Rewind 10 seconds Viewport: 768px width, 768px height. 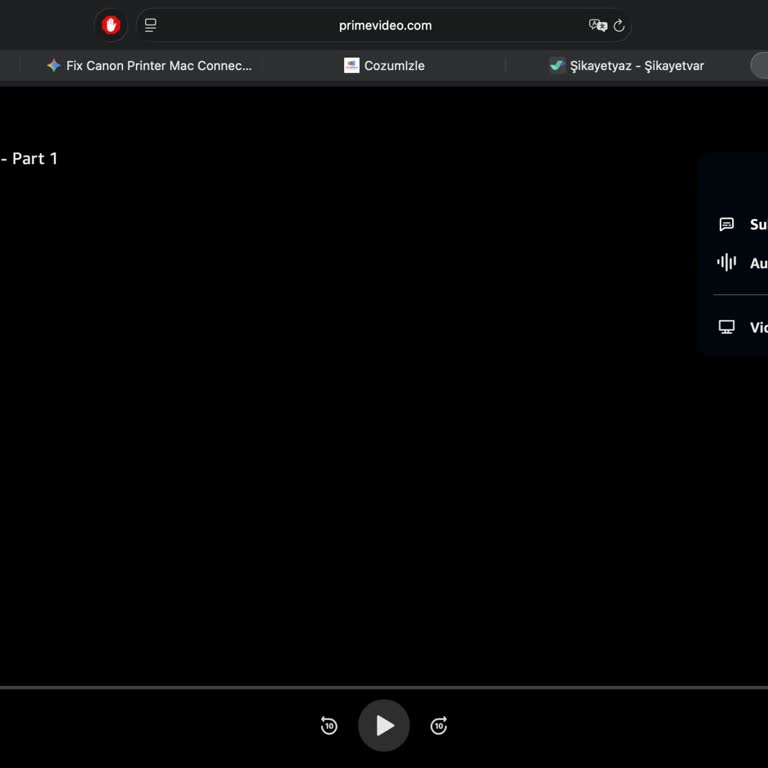point(329,725)
